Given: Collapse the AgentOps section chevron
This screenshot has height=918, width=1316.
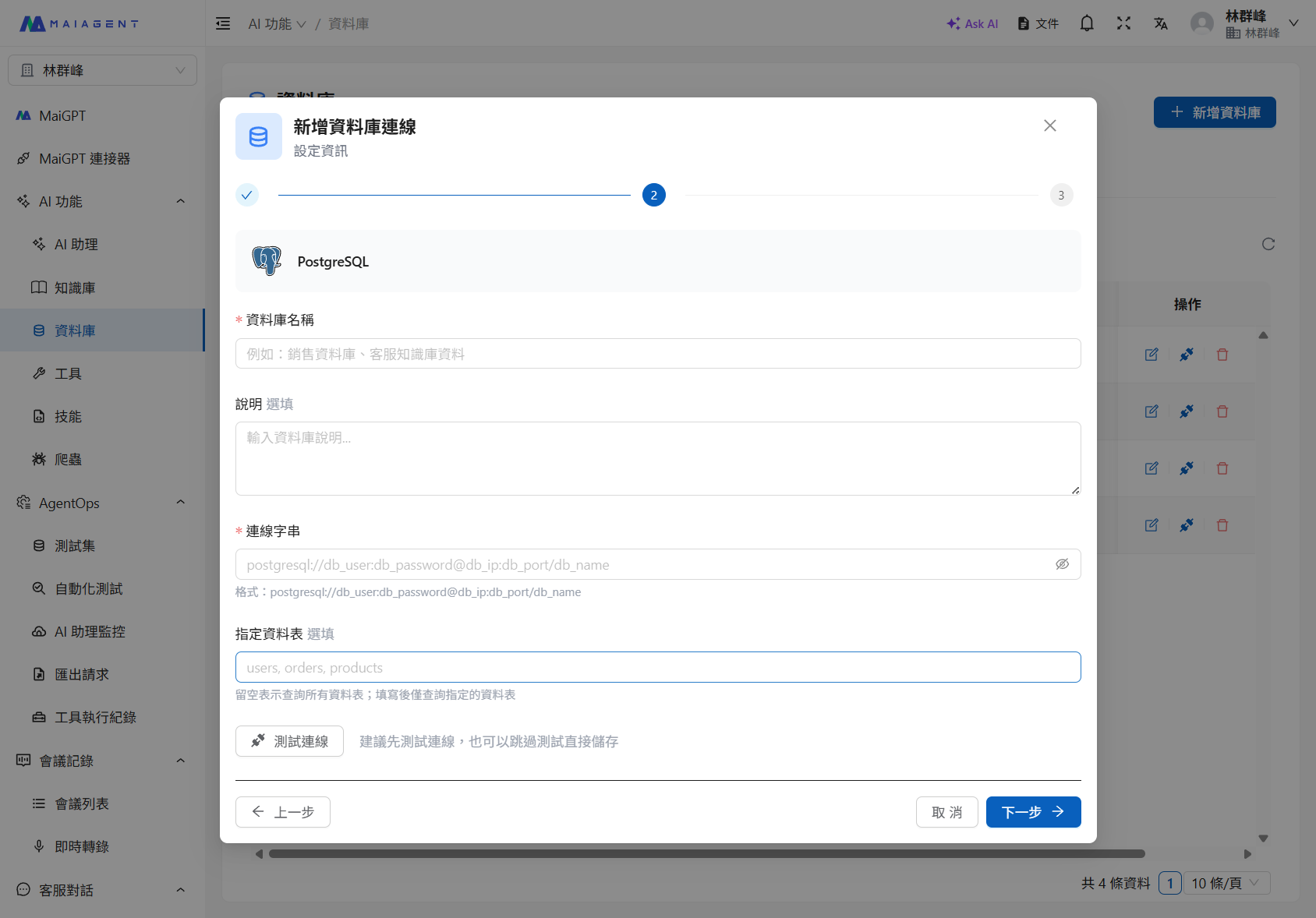Looking at the screenshot, I should tap(181, 503).
